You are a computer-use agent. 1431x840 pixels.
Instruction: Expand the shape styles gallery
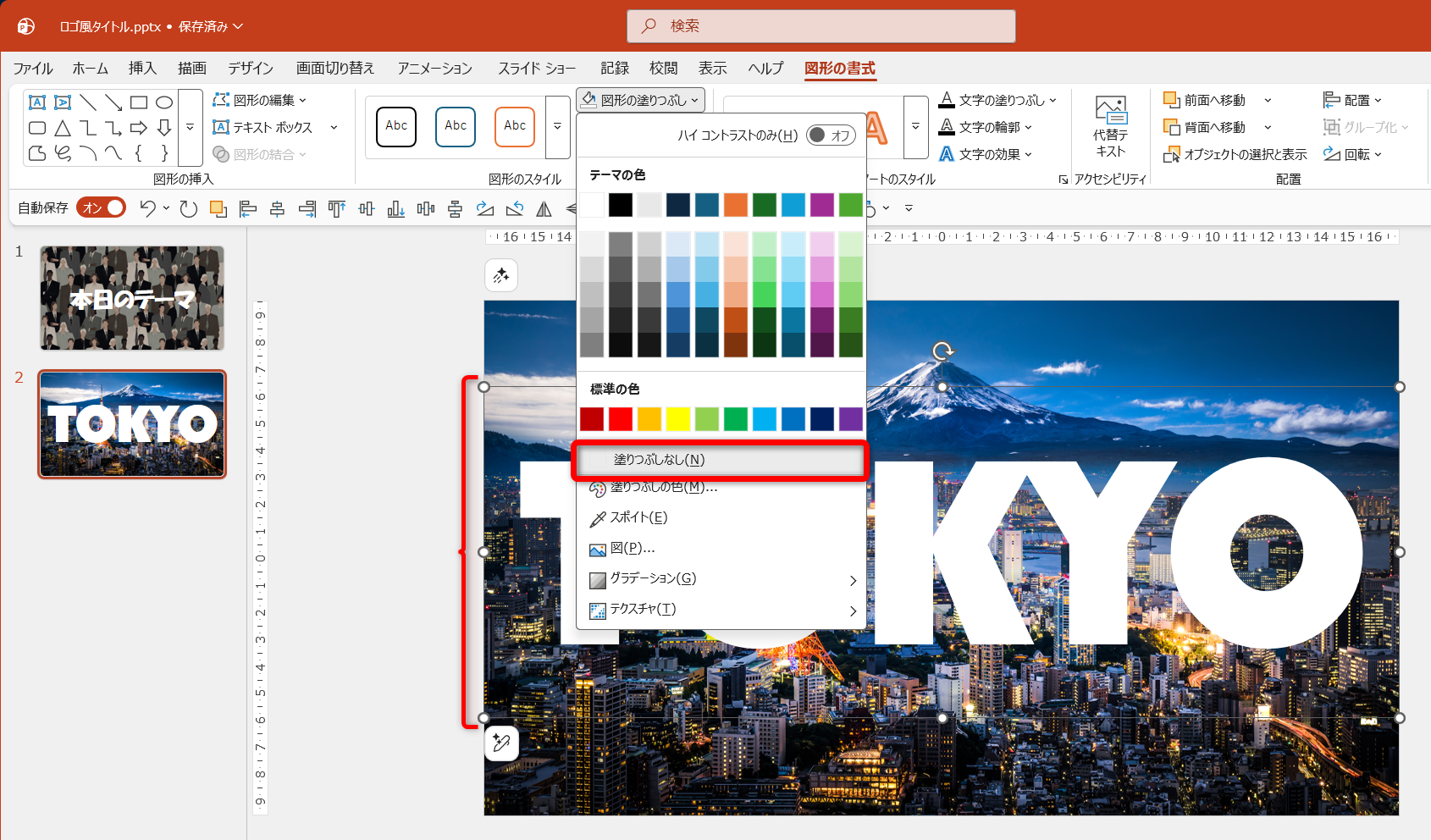click(557, 127)
